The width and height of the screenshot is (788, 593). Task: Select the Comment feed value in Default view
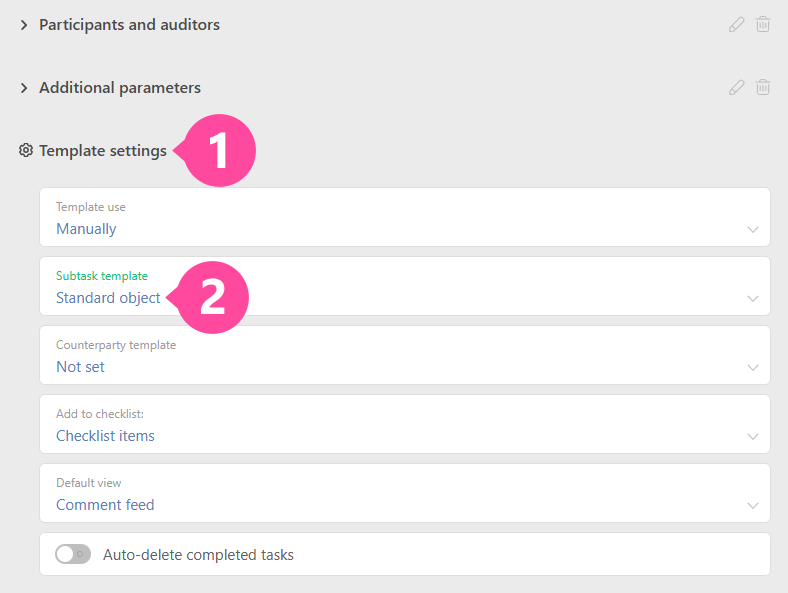105,505
